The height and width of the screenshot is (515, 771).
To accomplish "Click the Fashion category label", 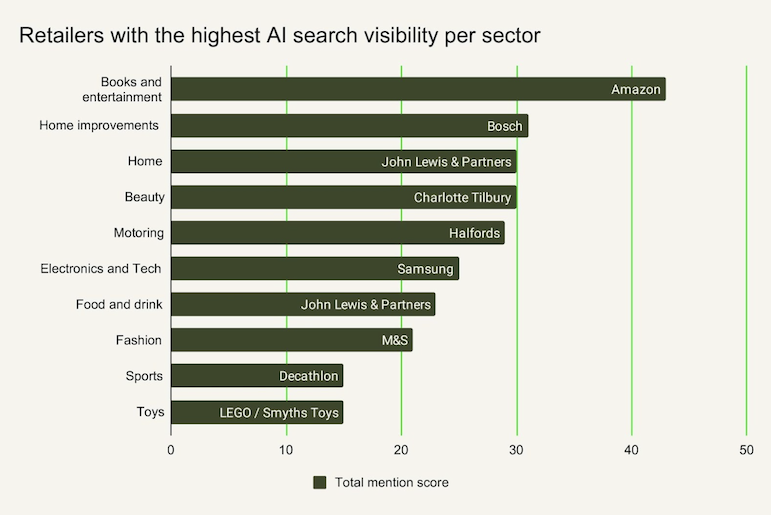I will pyautogui.click(x=138, y=340).
